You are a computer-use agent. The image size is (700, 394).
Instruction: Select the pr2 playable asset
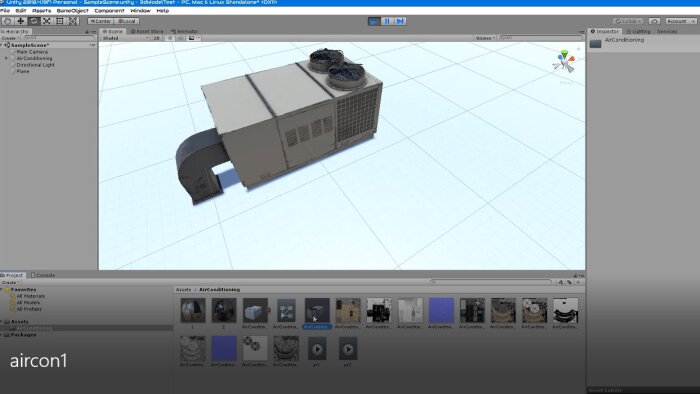coord(348,349)
